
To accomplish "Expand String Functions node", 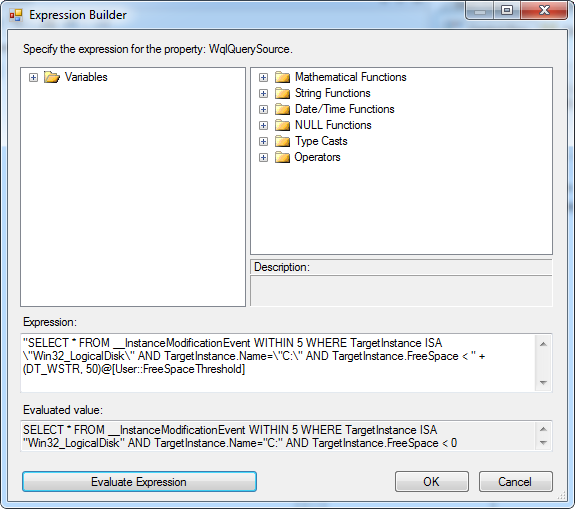I will 263,94.
